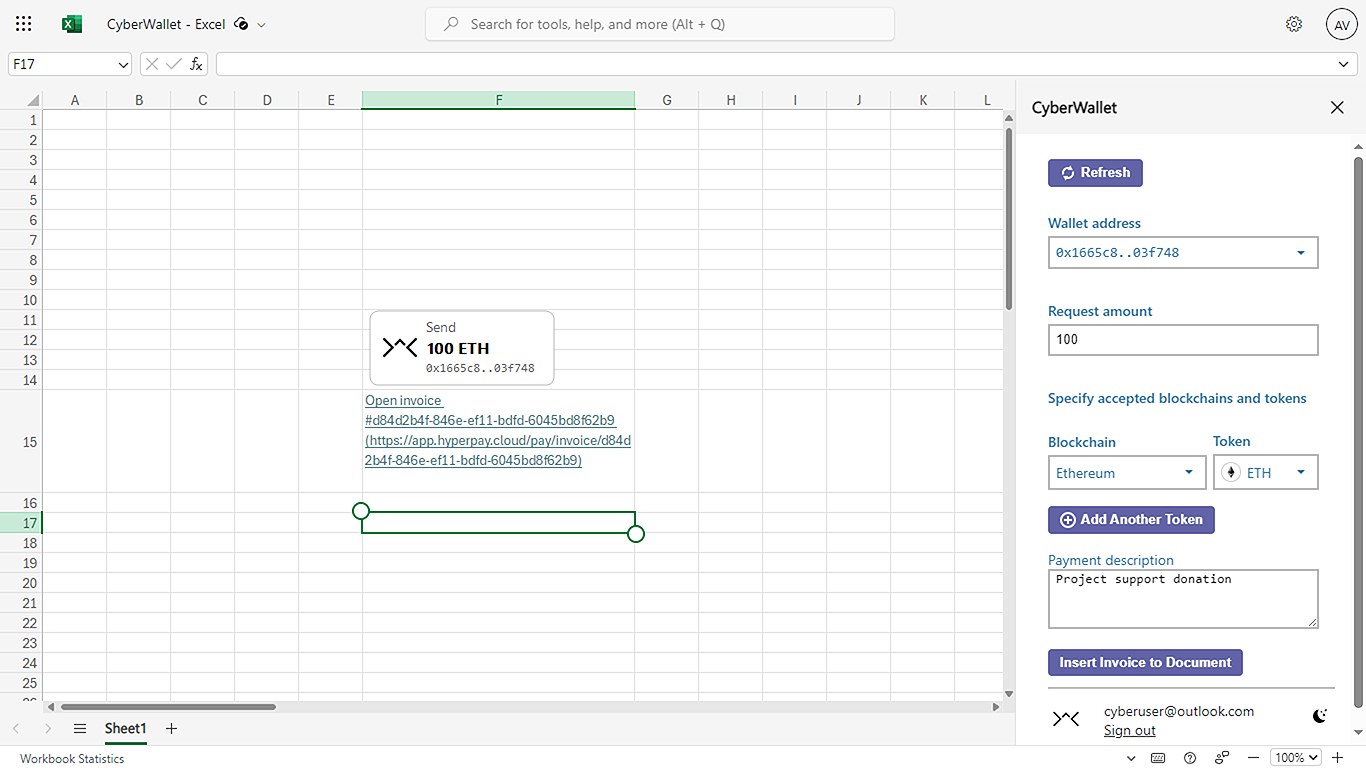Click the cloud save status icon
The image size is (1366, 768).
pos(241,24)
